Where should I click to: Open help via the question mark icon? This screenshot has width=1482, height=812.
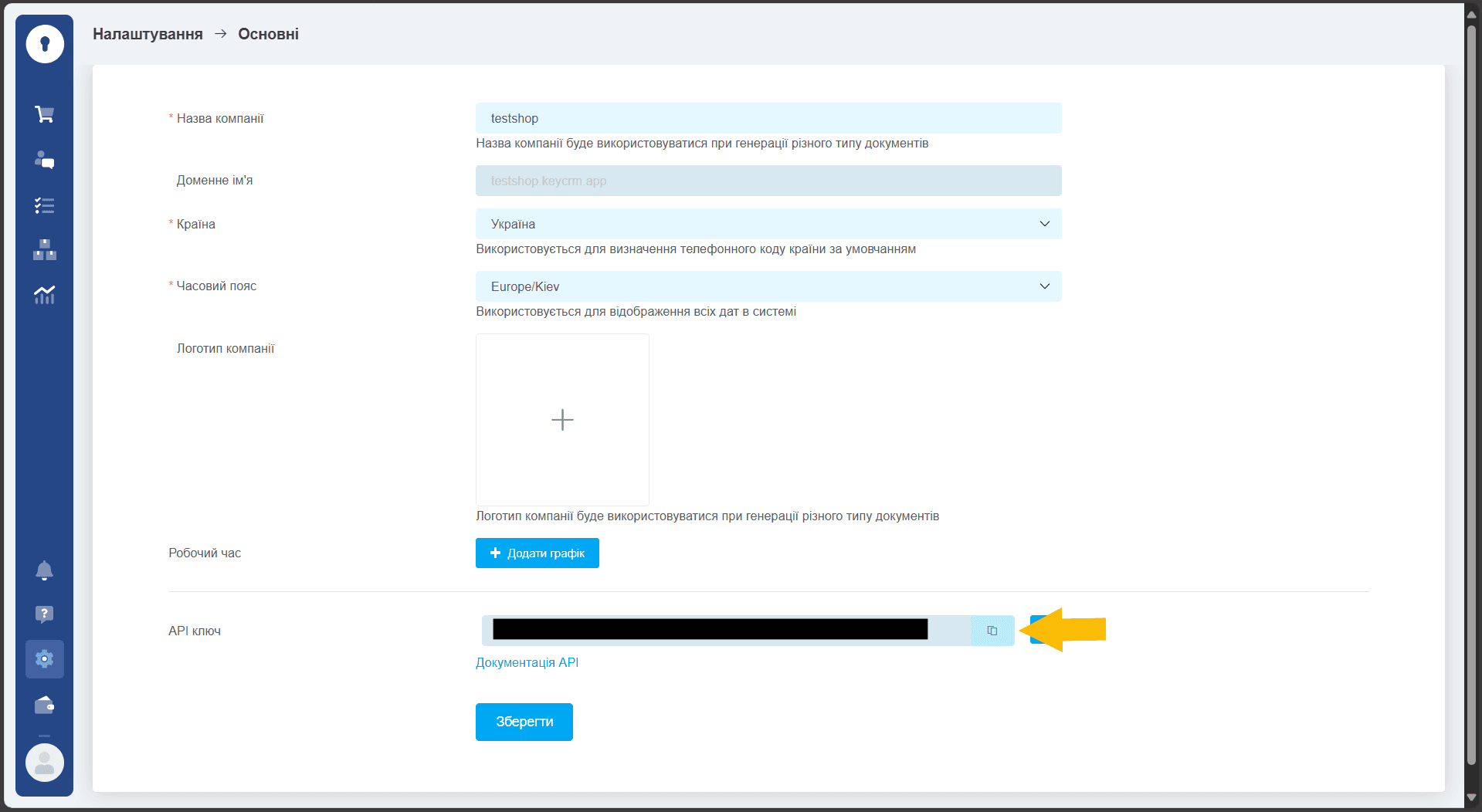[44, 614]
